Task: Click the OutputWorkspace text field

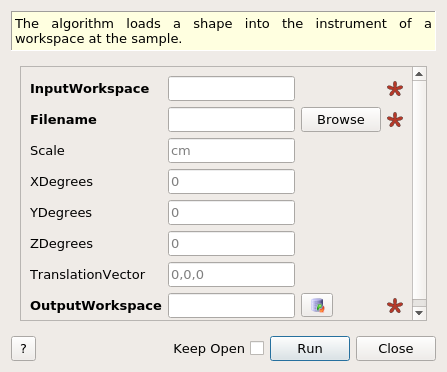Action: coord(231,305)
